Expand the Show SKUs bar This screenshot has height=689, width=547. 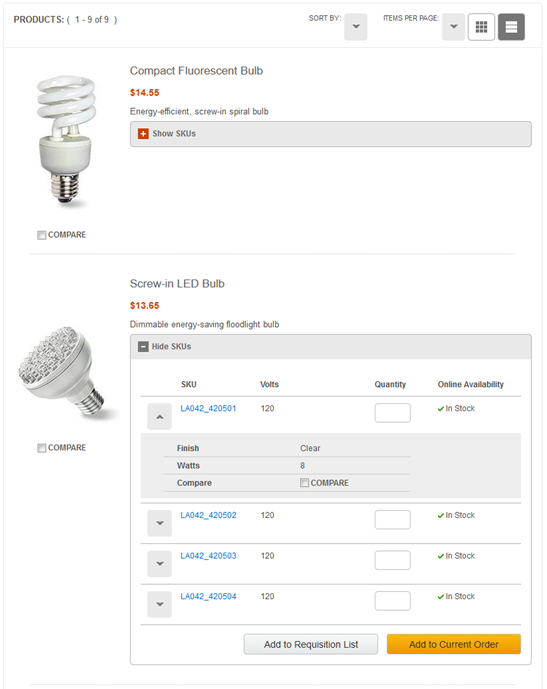331,134
